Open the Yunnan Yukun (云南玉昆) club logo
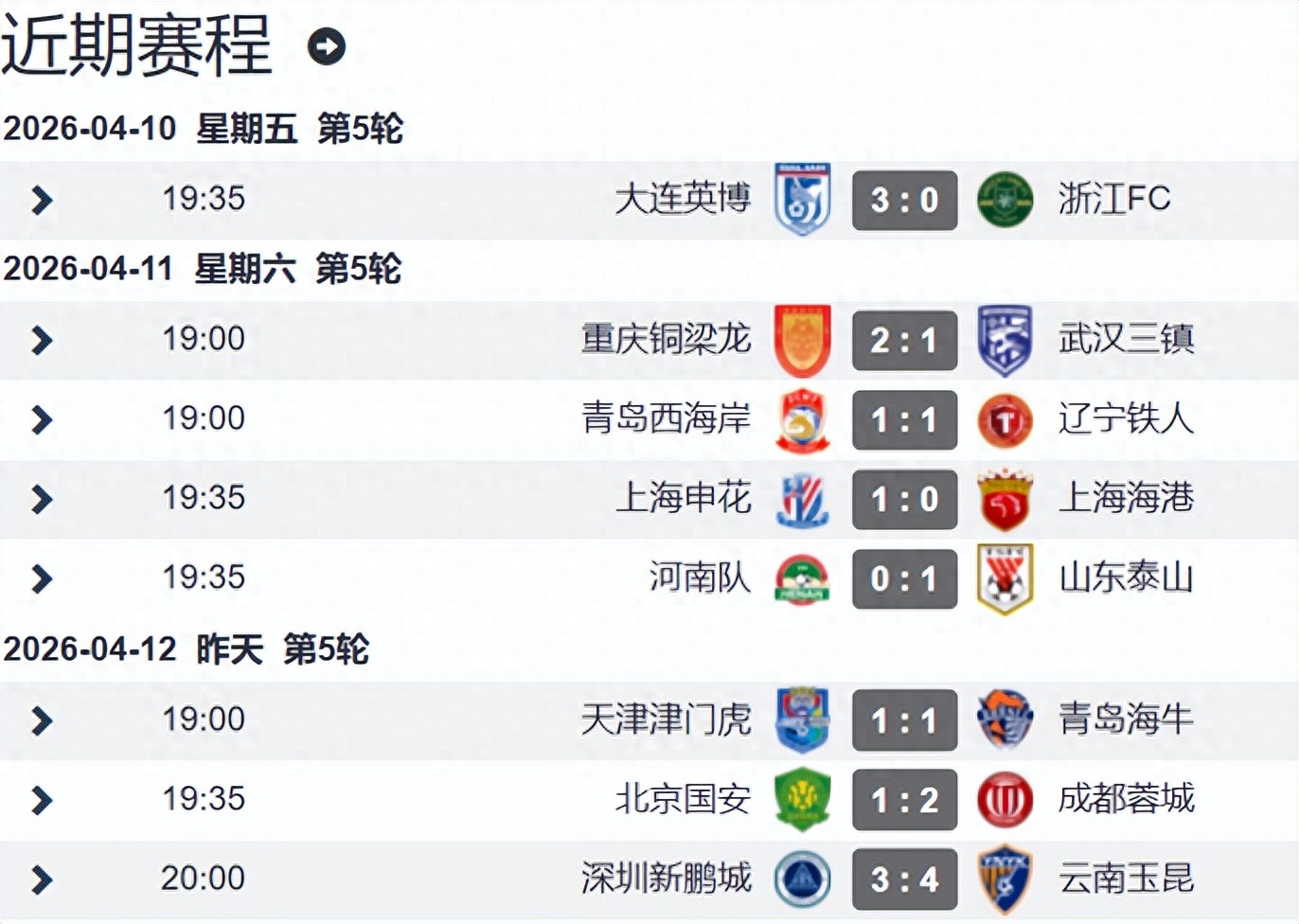1299x924 pixels. (x=1005, y=880)
